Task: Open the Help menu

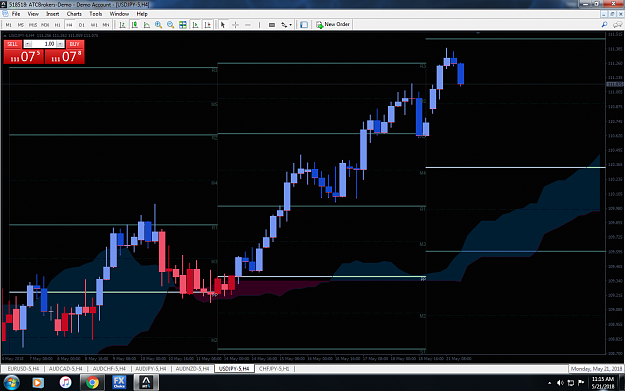Action: (142, 14)
